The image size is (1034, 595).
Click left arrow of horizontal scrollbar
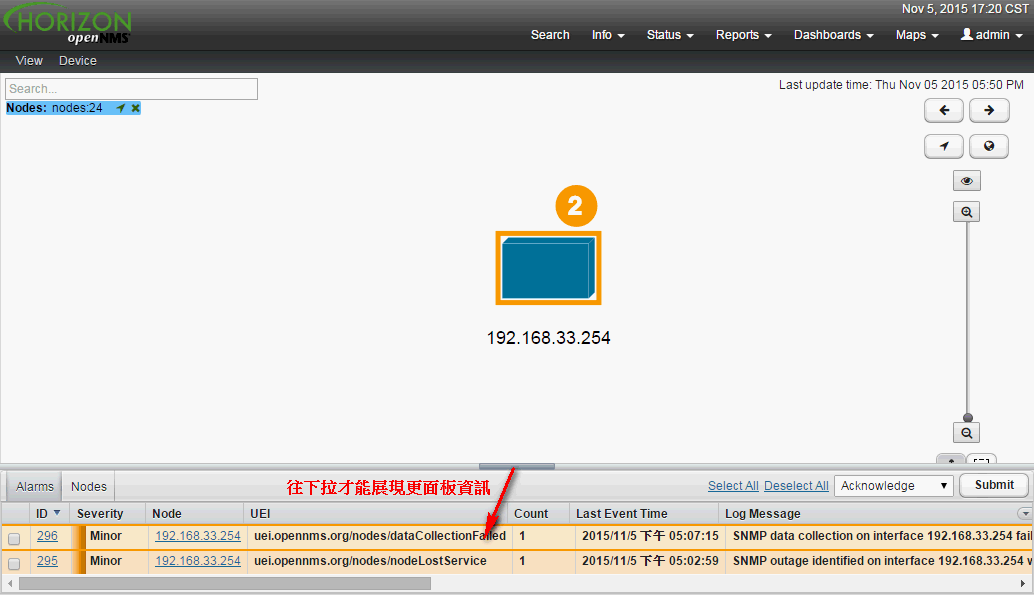[9, 584]
